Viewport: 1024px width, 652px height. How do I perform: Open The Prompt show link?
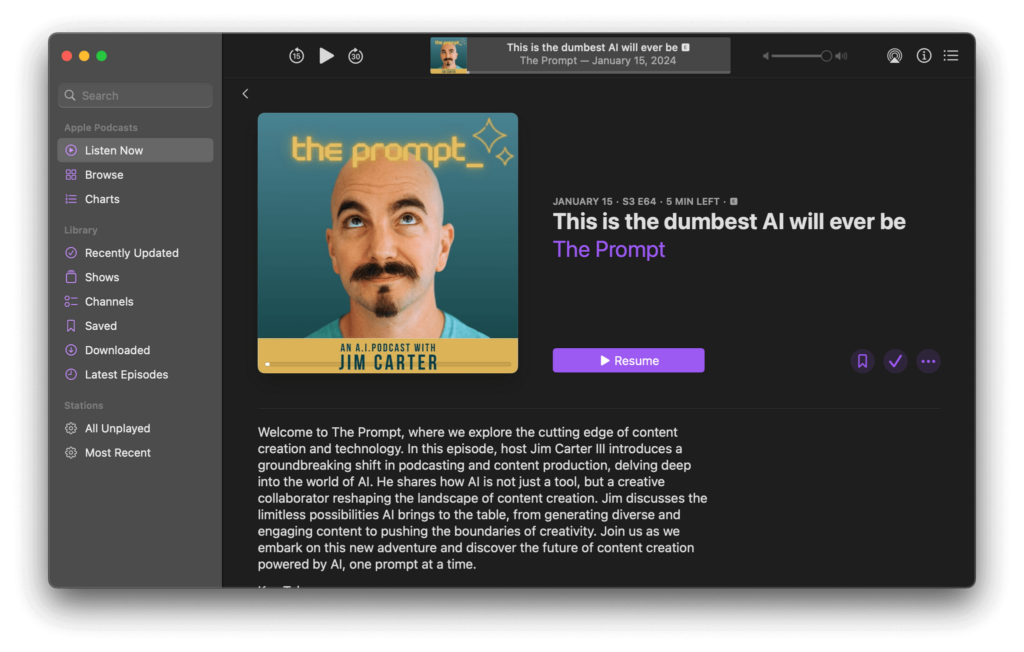click(x=609, y=249)
